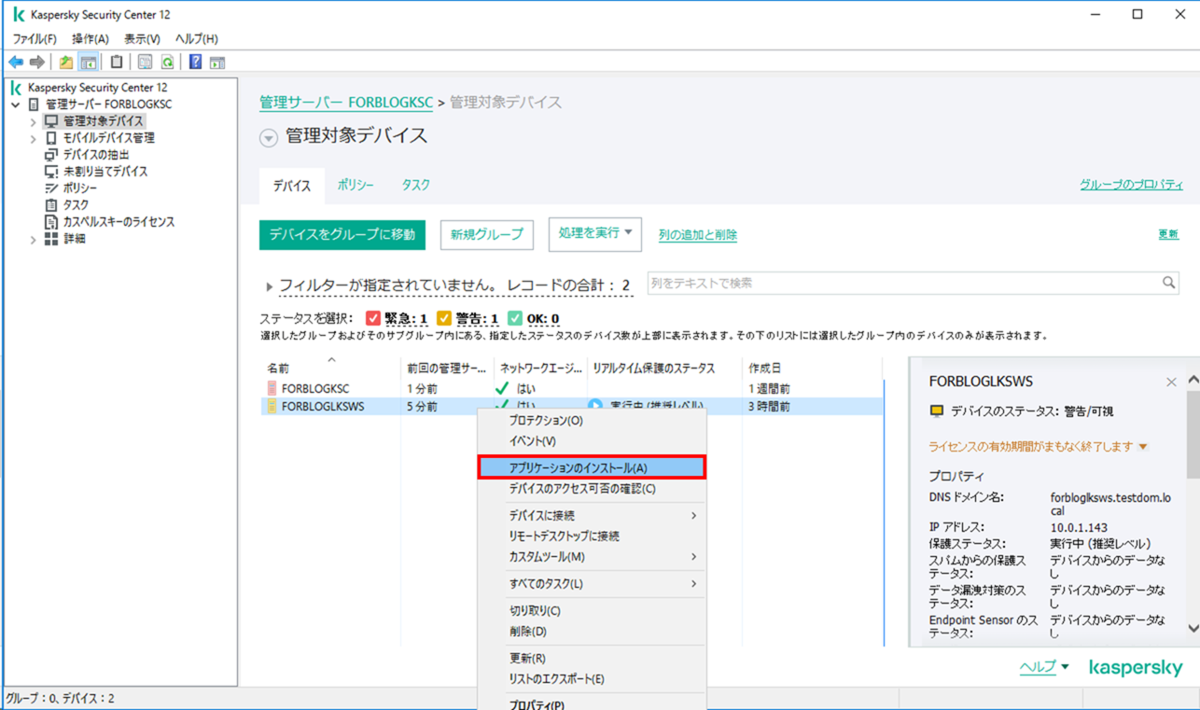Screen dimensions: 1200x710
Task: Choose イベント(V) from context menu
Action: [593, 441]
